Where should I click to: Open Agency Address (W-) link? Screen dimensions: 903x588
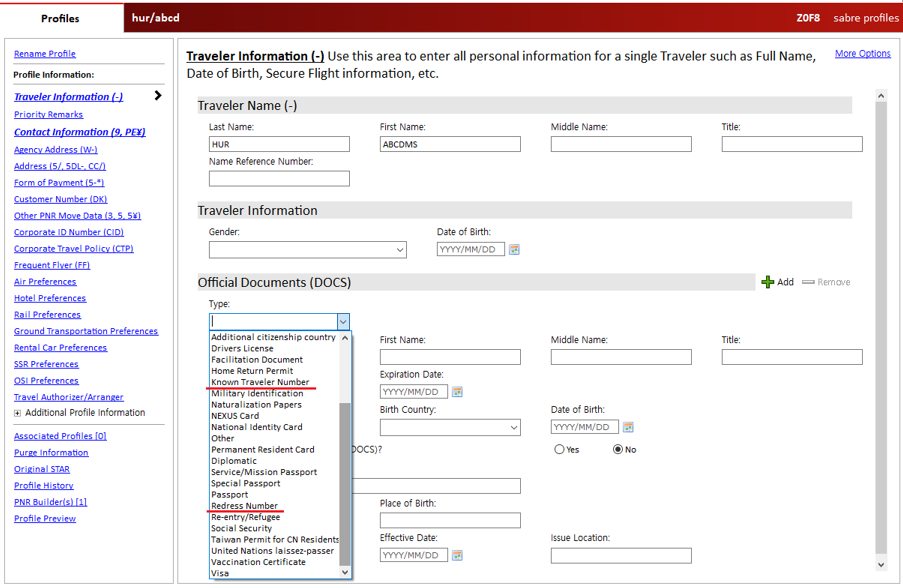[56, 150]
